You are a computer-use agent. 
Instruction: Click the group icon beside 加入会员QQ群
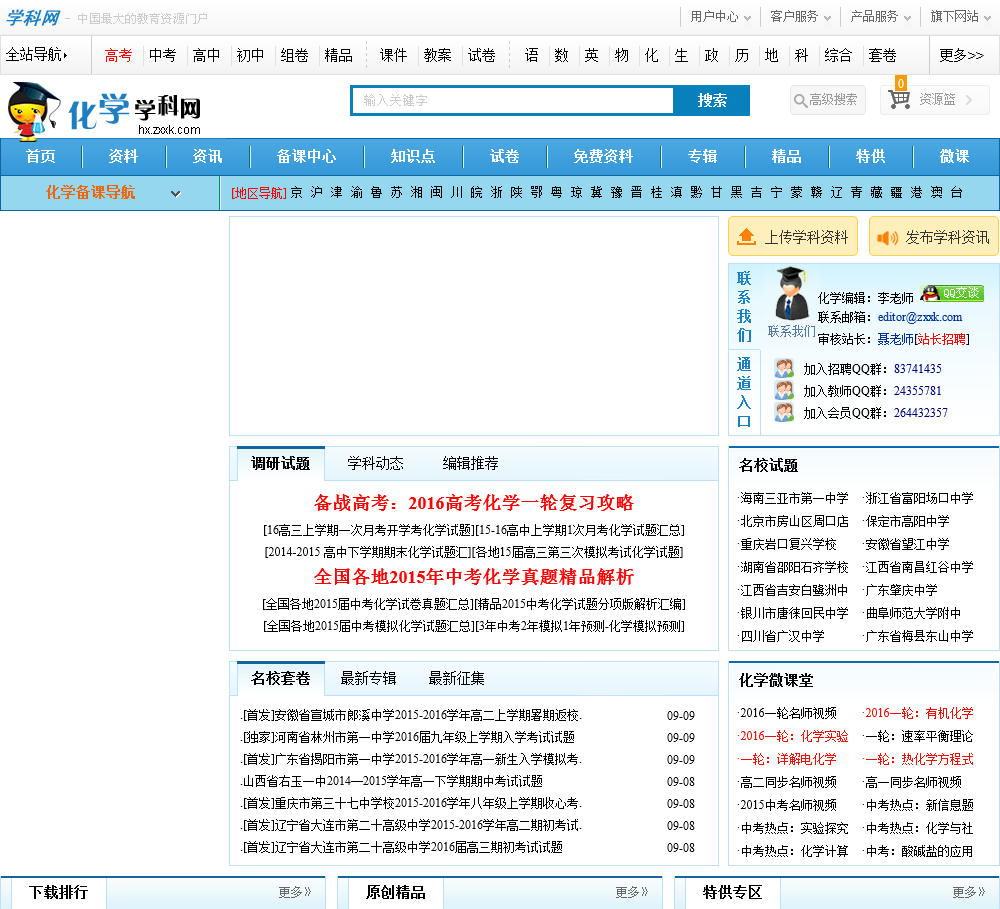(x=784, y=413)
